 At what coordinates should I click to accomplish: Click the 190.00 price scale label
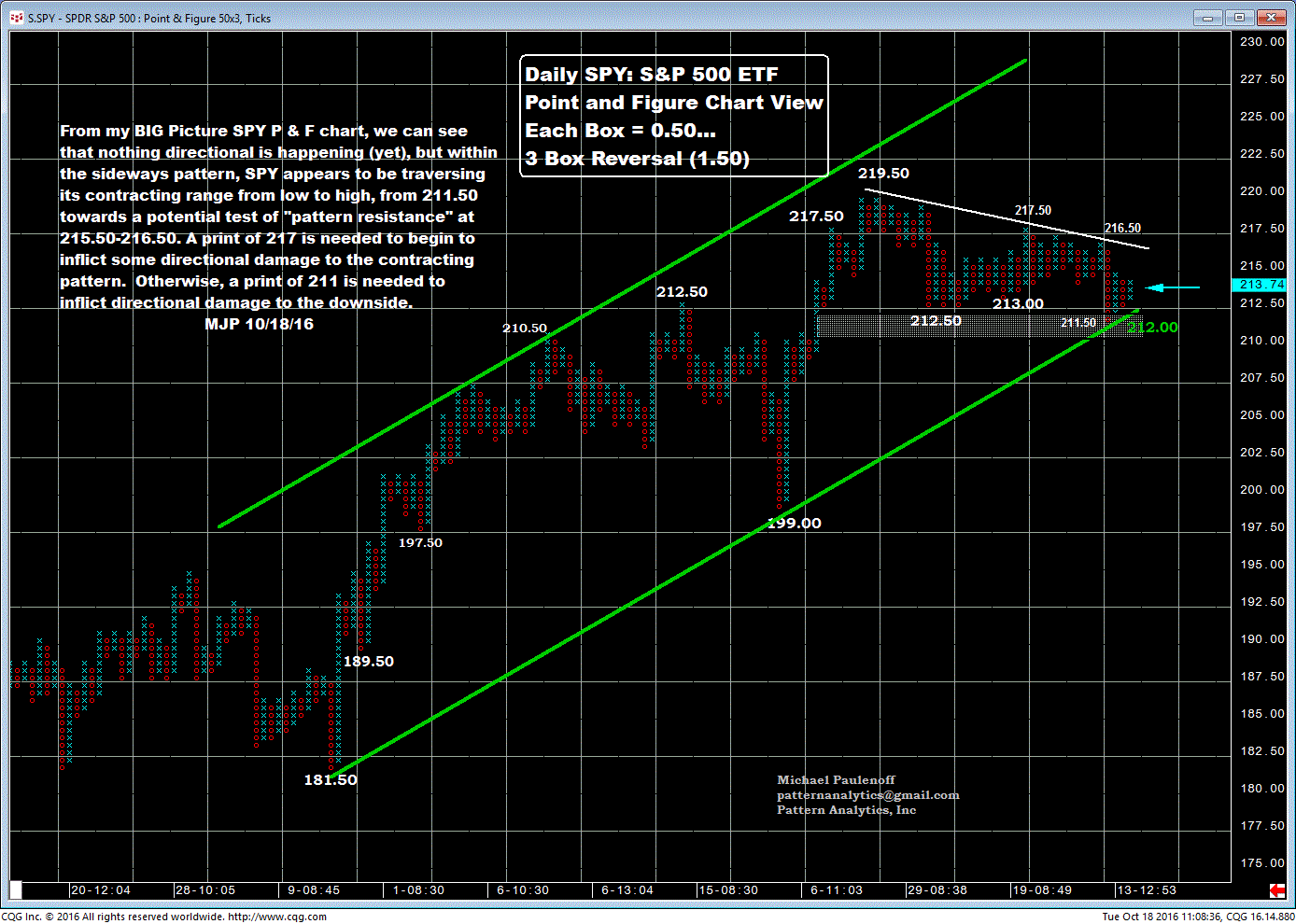tap(1262, 639)
